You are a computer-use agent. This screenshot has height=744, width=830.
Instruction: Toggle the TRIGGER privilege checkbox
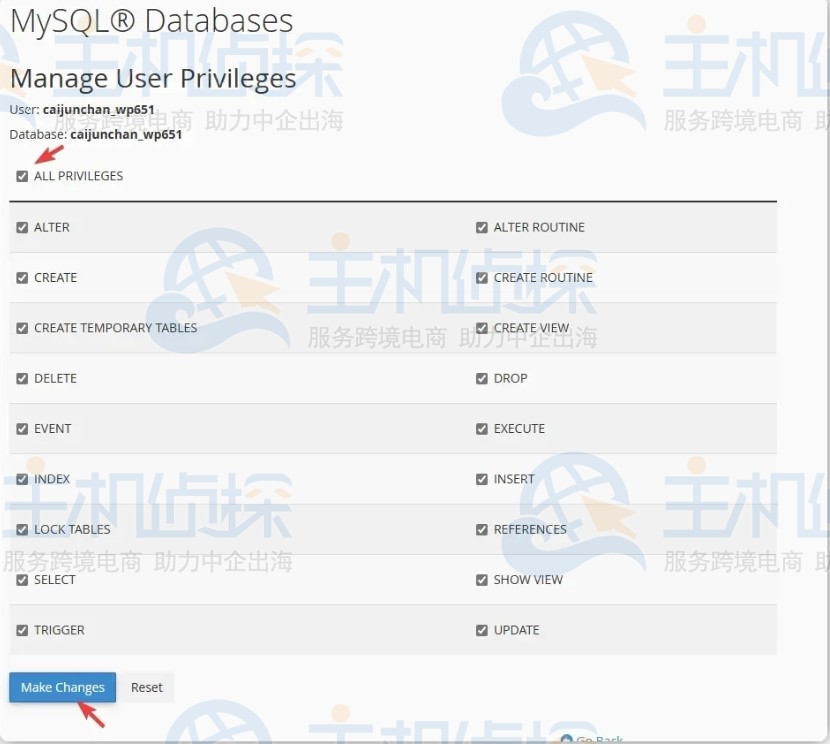pos(22,630)
